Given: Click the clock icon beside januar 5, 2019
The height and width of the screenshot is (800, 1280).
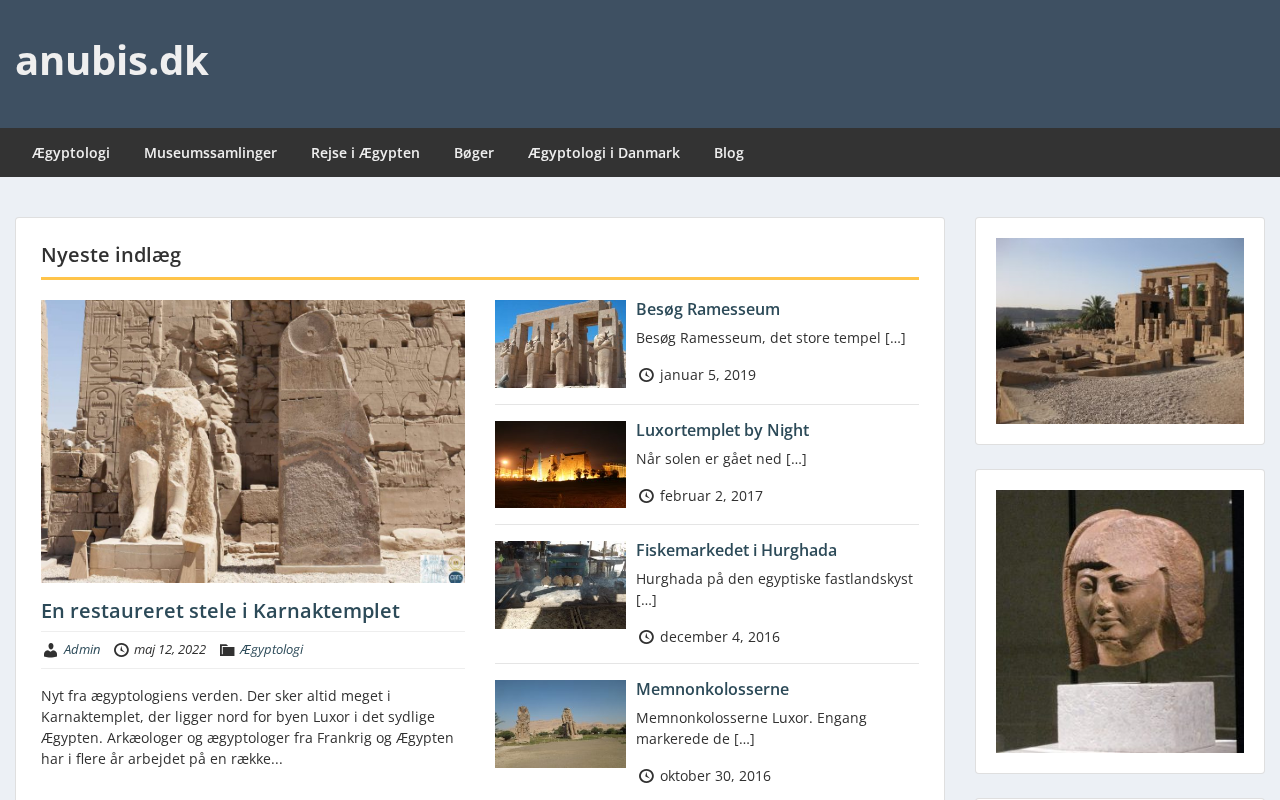Looking at the screenshot, I should click(x=646, y=375).
